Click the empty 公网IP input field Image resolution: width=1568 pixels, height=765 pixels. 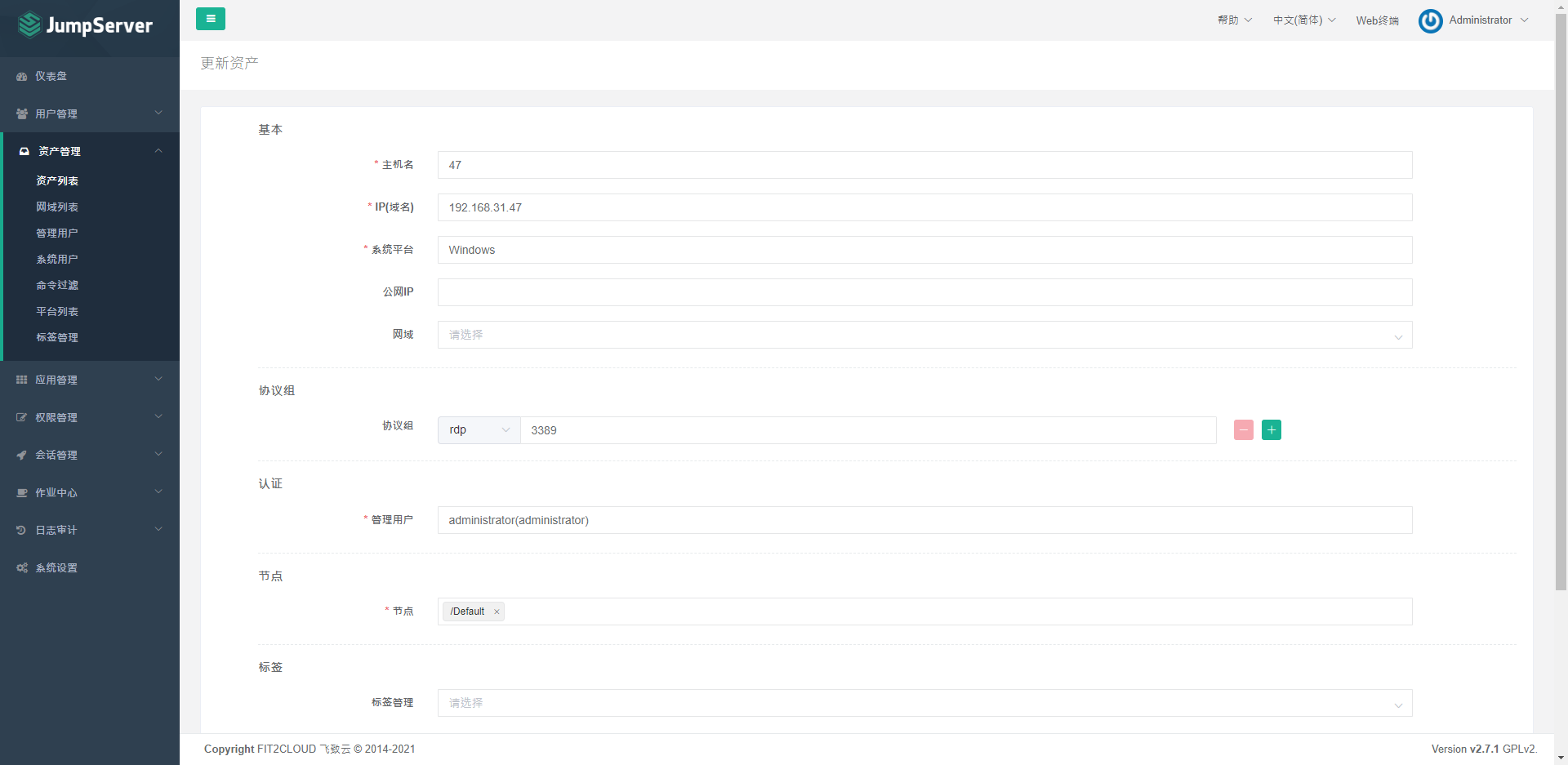924,292
